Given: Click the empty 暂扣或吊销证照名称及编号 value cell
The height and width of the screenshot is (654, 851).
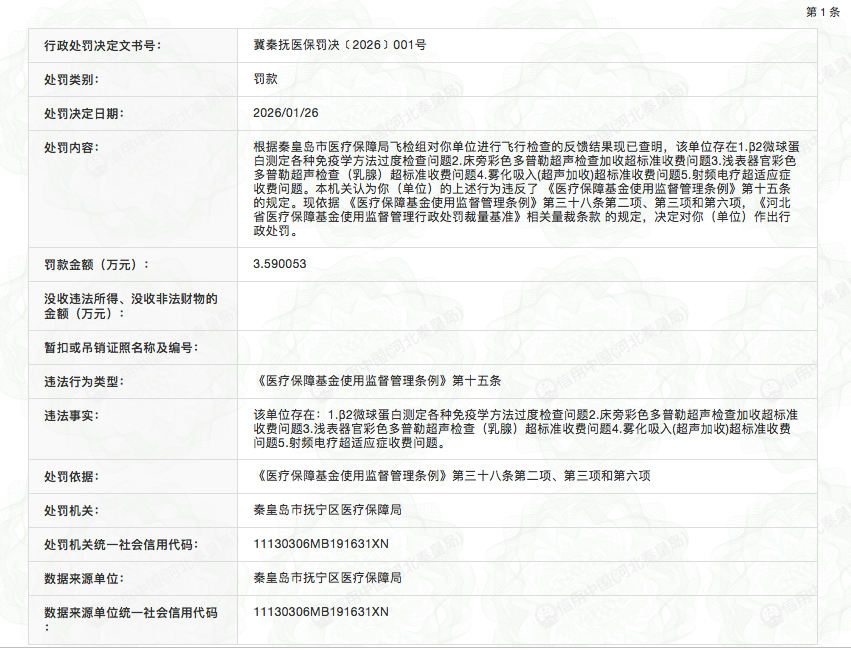Looking at the screenshot, I should pyautogui.click(x=525, y=347).
